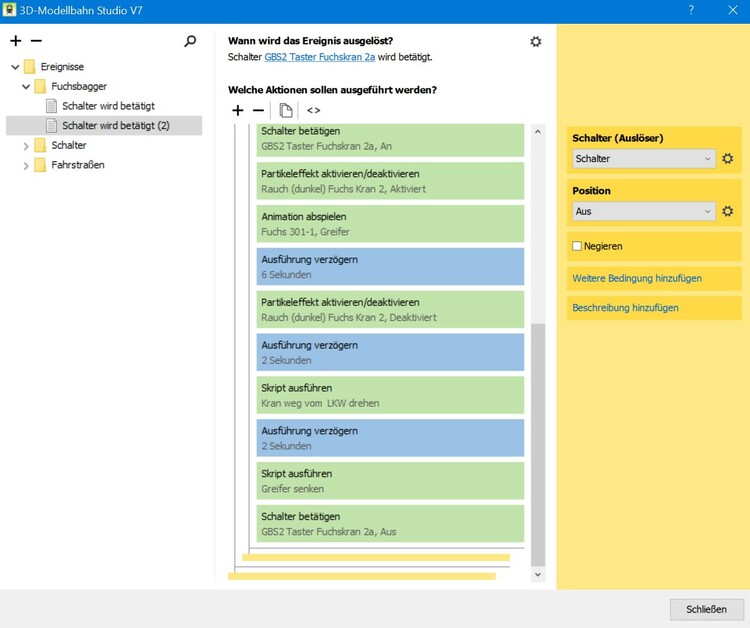750x628 pixels.
Task: Click the copy actions icon
Action: (286, 110)
